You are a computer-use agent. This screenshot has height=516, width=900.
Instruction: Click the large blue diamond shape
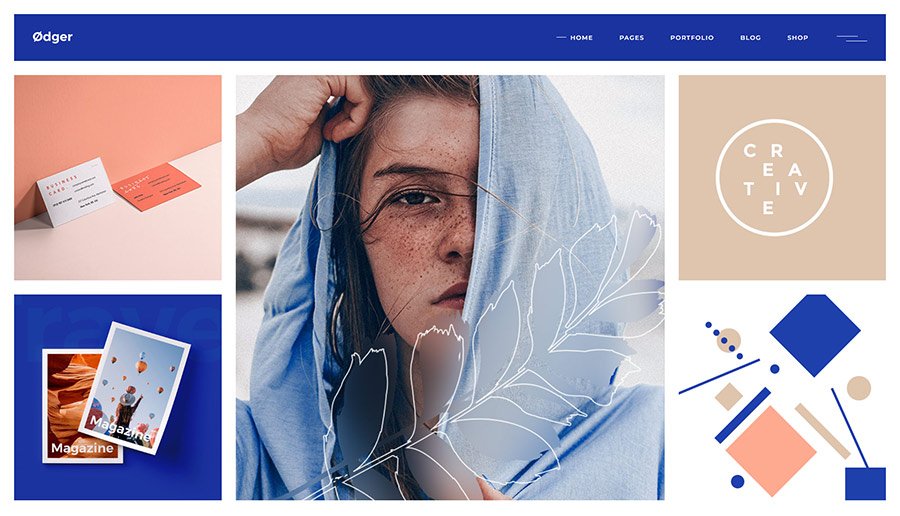814,335
